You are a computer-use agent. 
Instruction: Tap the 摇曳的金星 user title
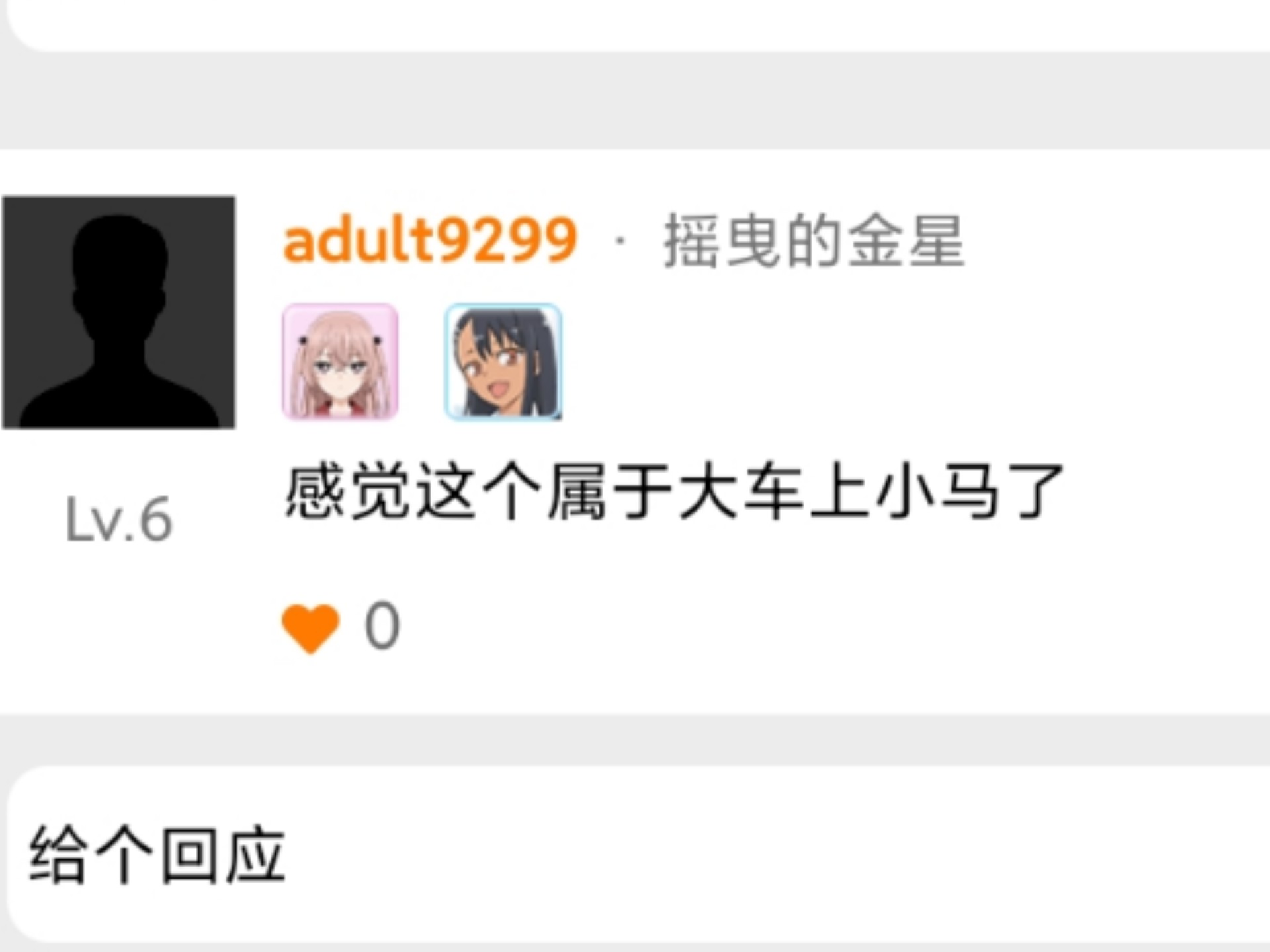tap(814, 241)
